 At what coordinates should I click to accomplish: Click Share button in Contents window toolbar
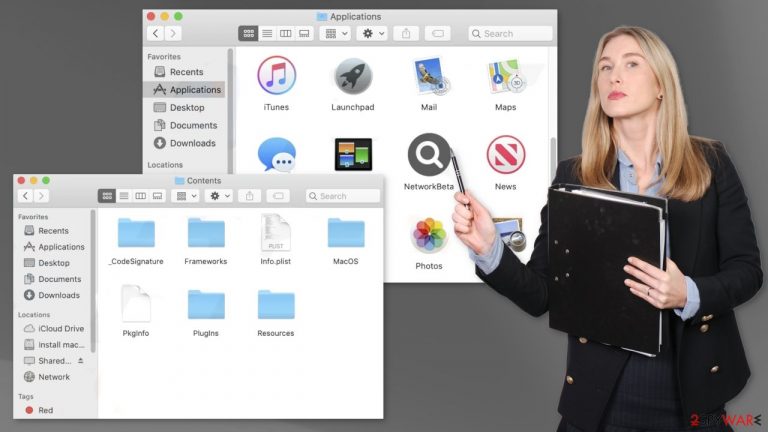[x=249, y=196]
